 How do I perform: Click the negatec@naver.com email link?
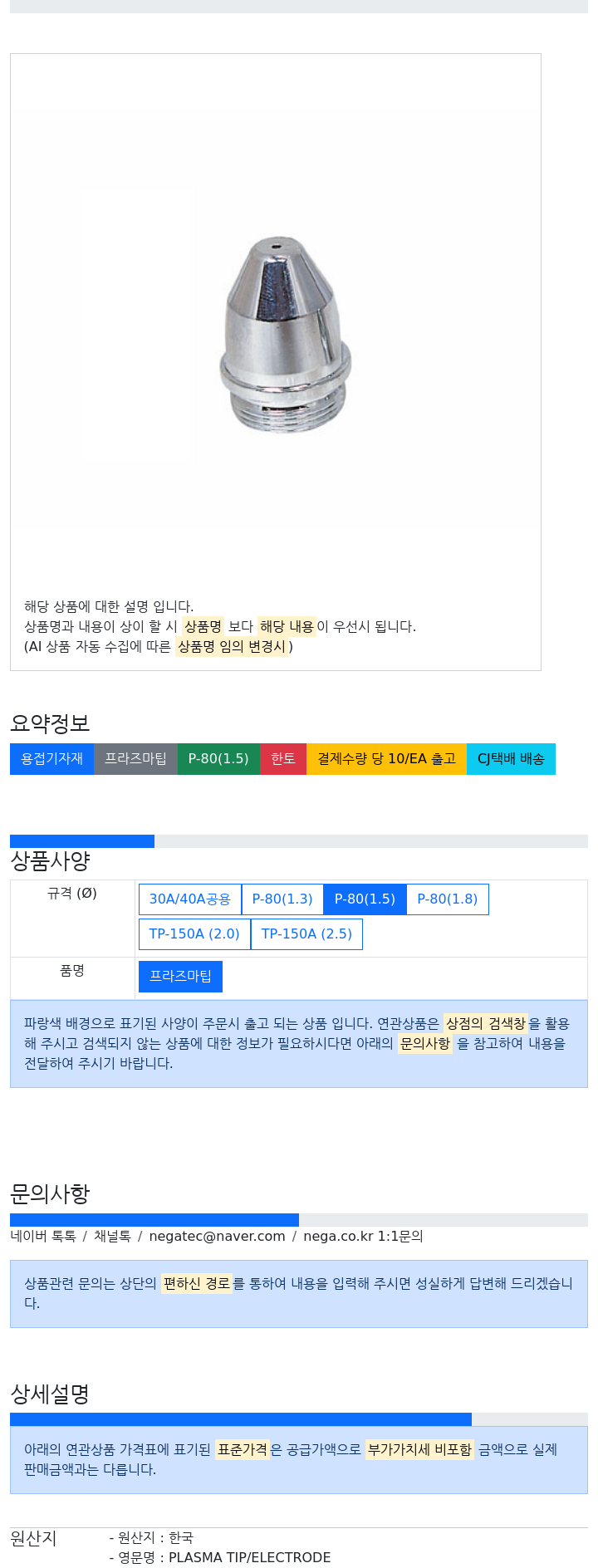click(217, 1237)
